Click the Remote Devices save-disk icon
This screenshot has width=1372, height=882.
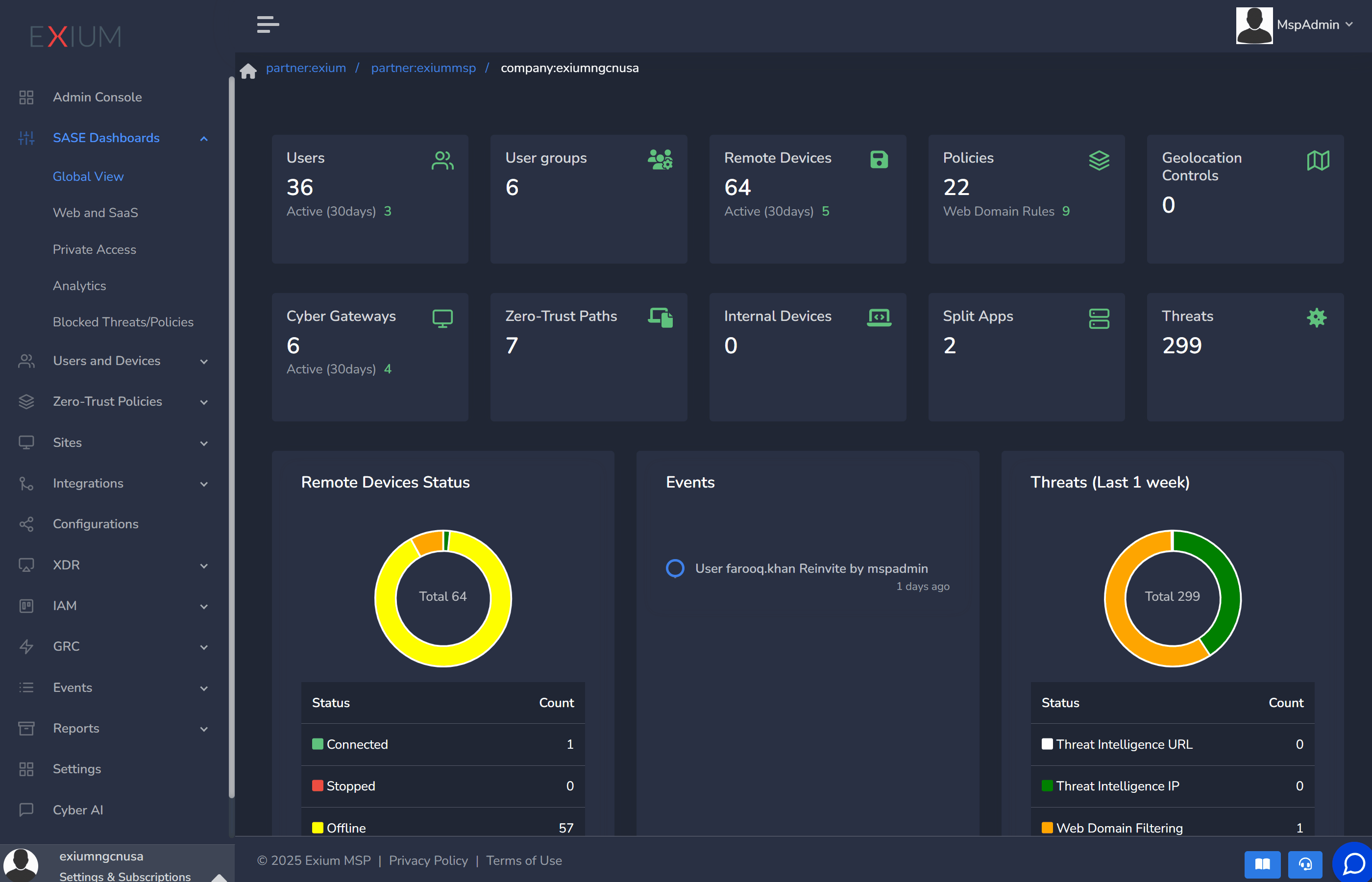pyautogui.click(x=879, y=159)
